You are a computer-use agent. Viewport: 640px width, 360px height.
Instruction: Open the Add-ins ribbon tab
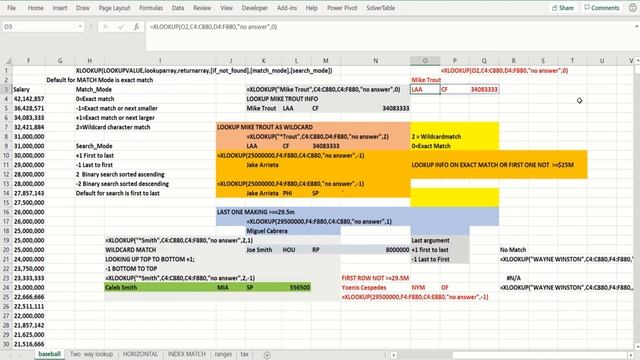point(287,8)
